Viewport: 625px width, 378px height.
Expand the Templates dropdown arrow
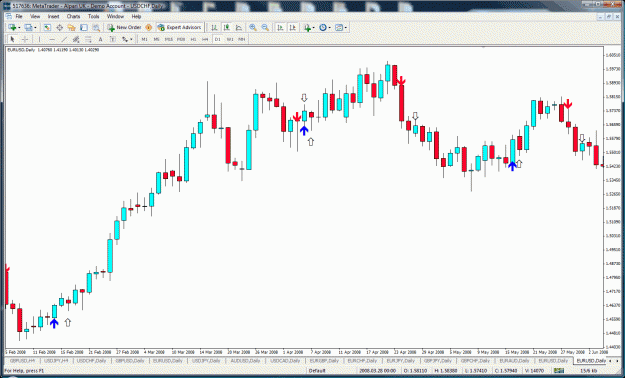[x=346, y=28]
